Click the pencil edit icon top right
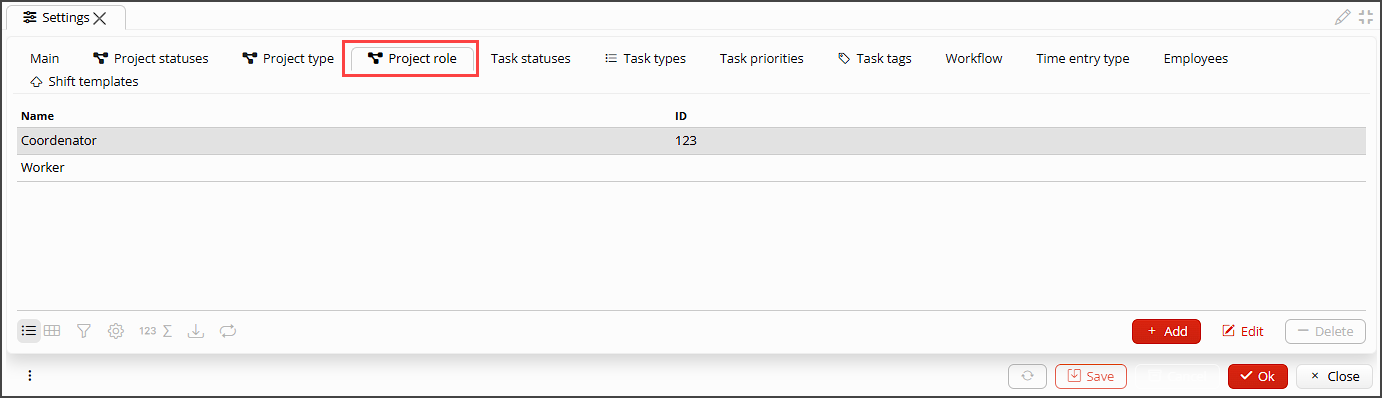The height and width of the screenshot is (398, 1382). click(x=1343, y=17)
